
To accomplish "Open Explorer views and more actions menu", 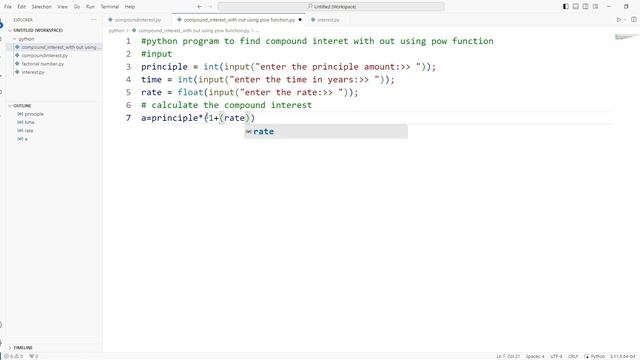I will point(93,20).
